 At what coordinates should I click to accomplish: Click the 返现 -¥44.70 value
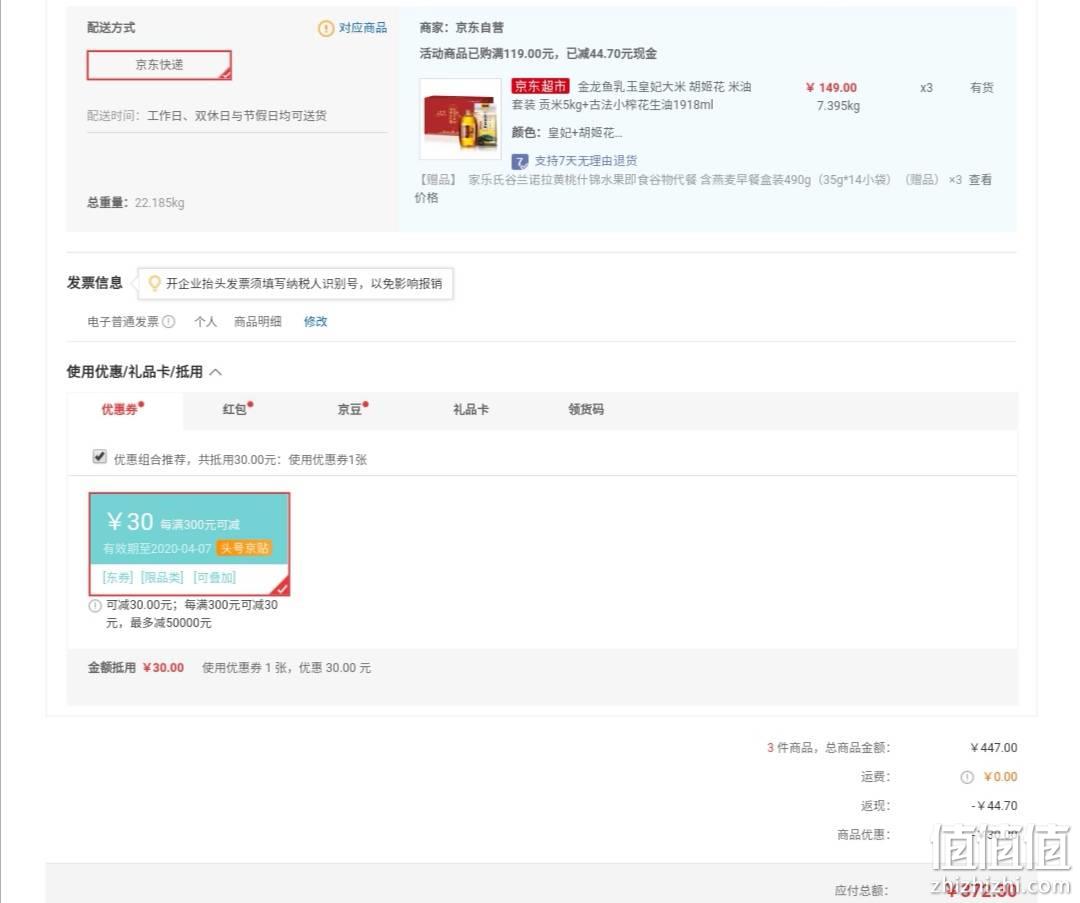point(995,805)
